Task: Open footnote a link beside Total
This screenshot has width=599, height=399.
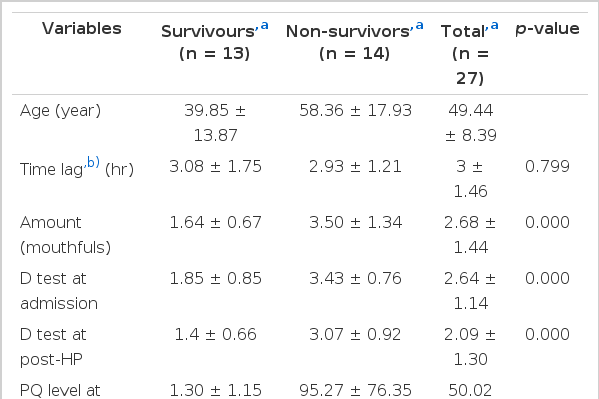Action: pos(494,26)
